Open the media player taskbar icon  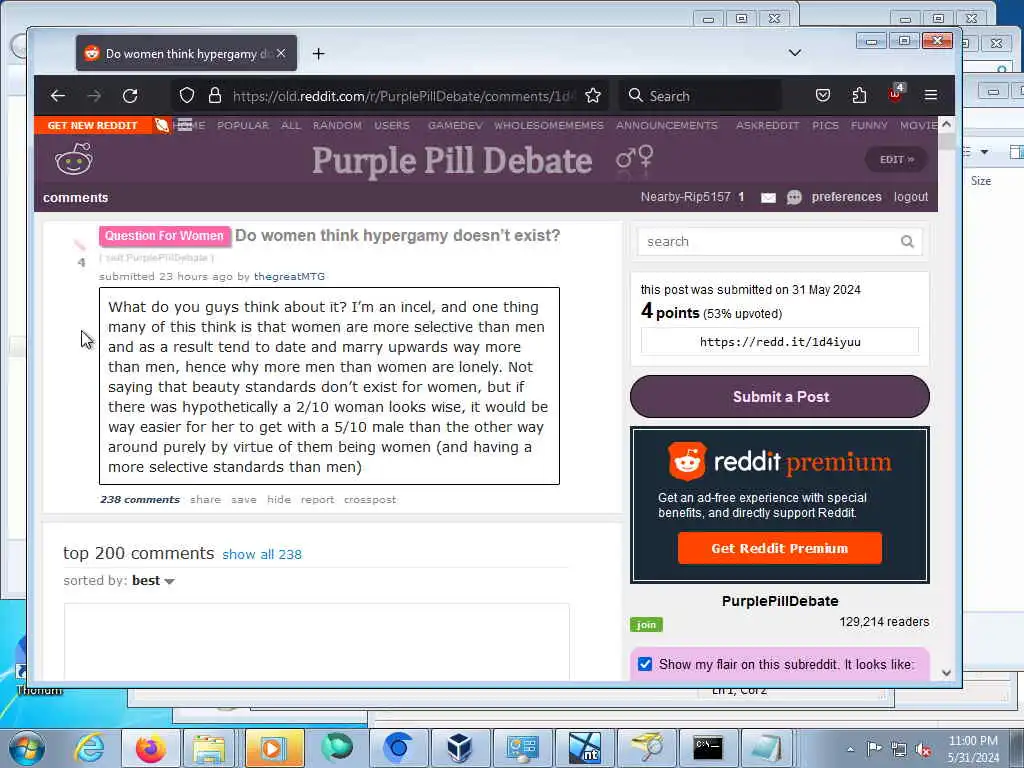pyautogui.click(x=274, y=748)
